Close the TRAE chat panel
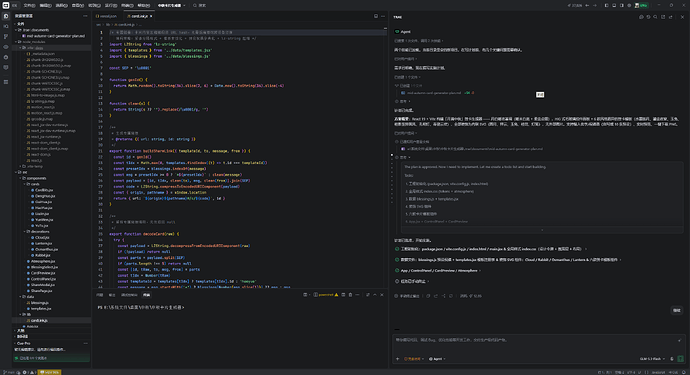 (x=683, y=17)
